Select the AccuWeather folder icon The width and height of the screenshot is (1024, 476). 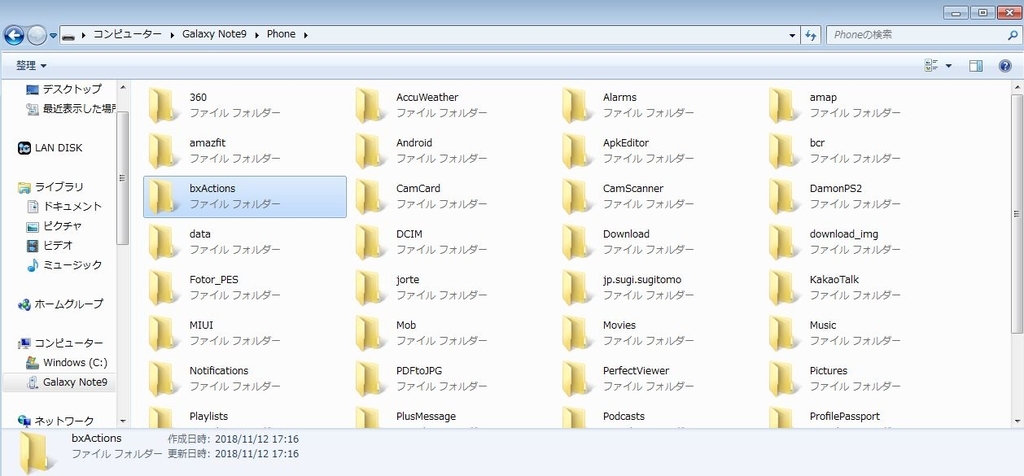click(370, 104)
